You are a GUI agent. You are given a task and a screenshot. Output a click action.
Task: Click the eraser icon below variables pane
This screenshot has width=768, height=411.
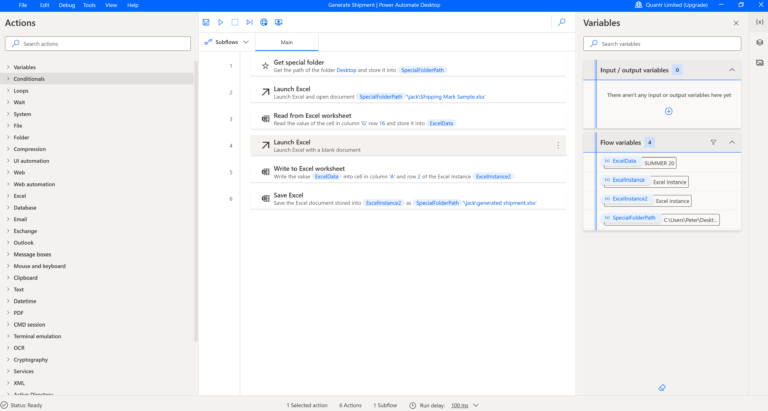coord(662,387)
